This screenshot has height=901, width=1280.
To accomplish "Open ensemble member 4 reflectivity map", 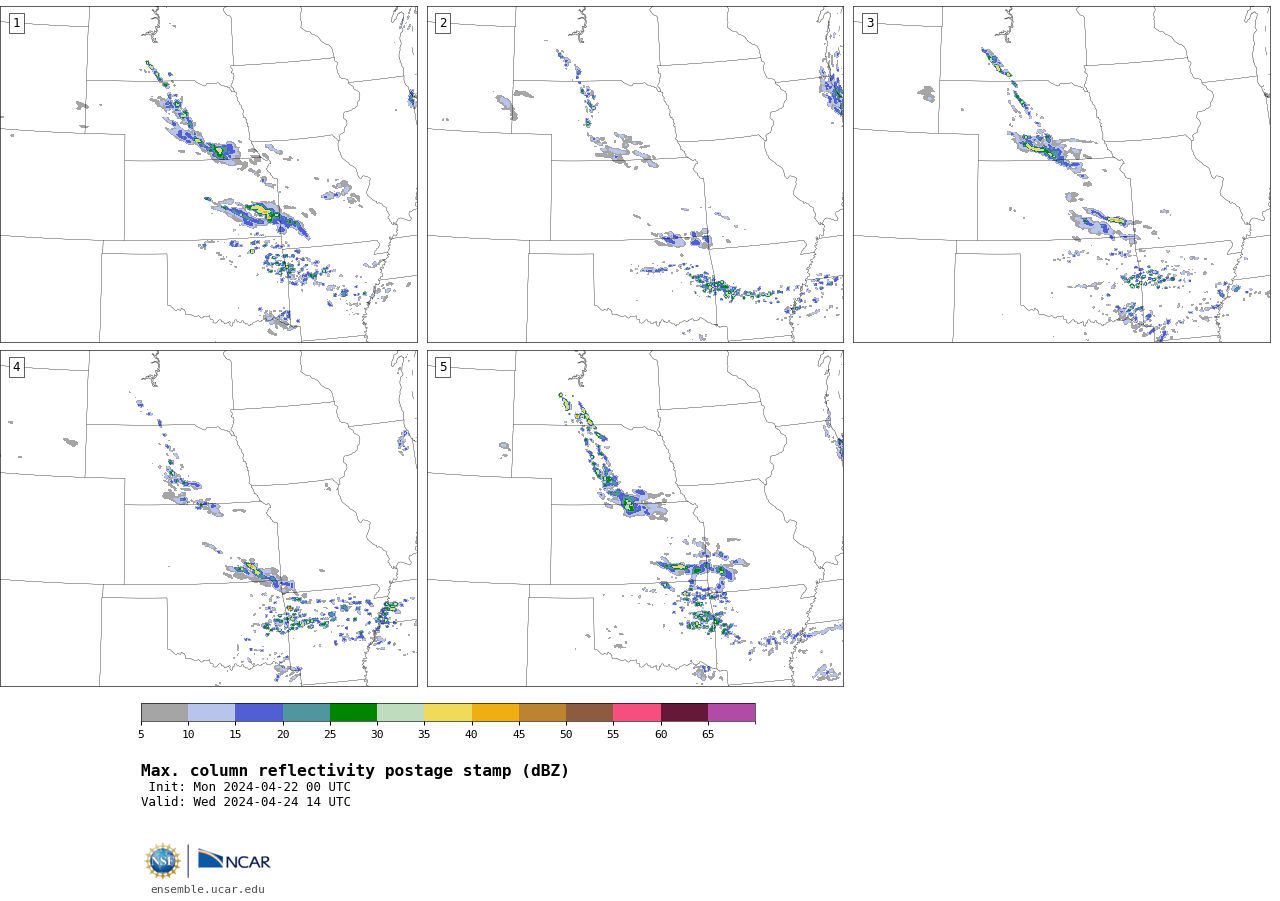I will [x=208, y=518].
